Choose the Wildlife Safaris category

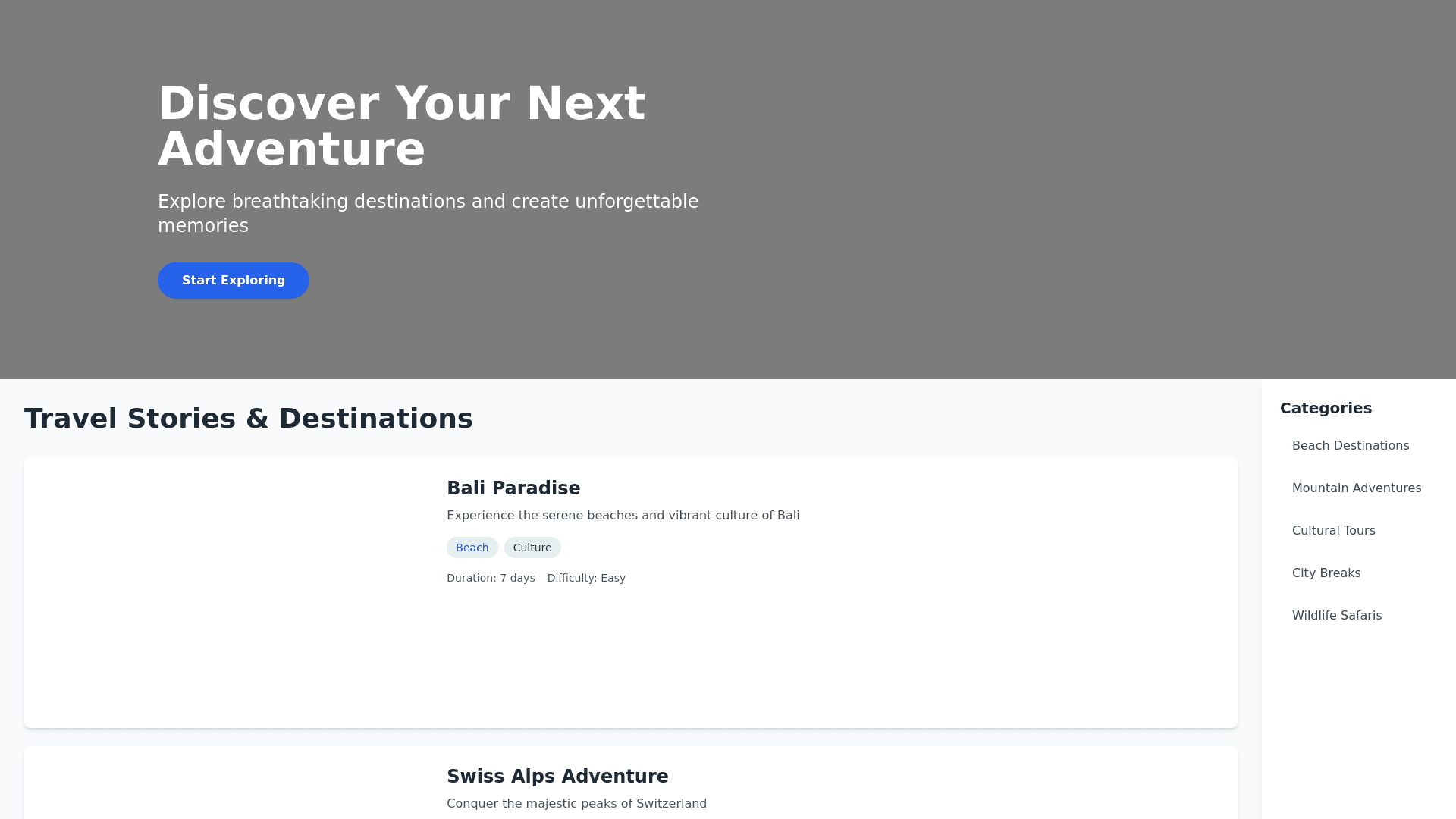click(x=1336, y=616)
